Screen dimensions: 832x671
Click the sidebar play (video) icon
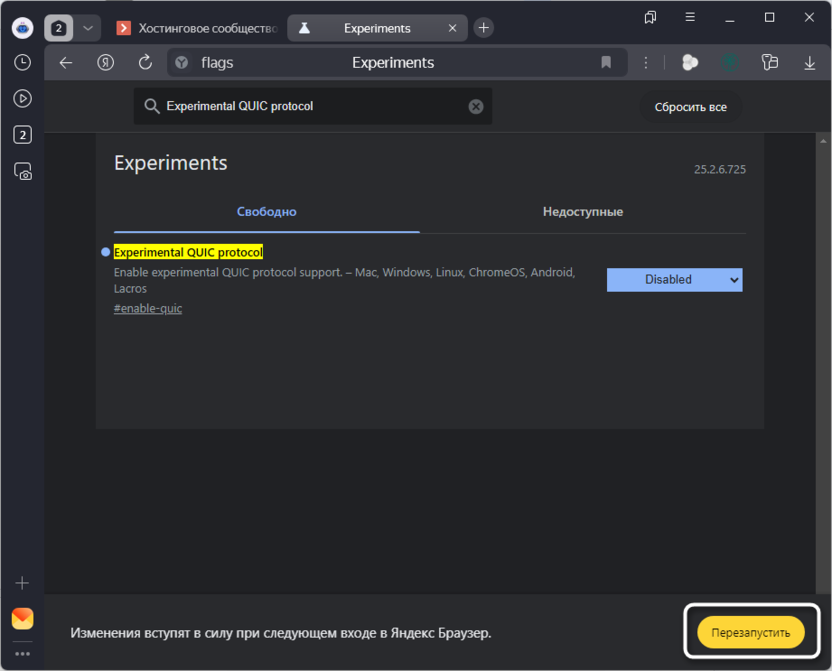click(22, 99)
